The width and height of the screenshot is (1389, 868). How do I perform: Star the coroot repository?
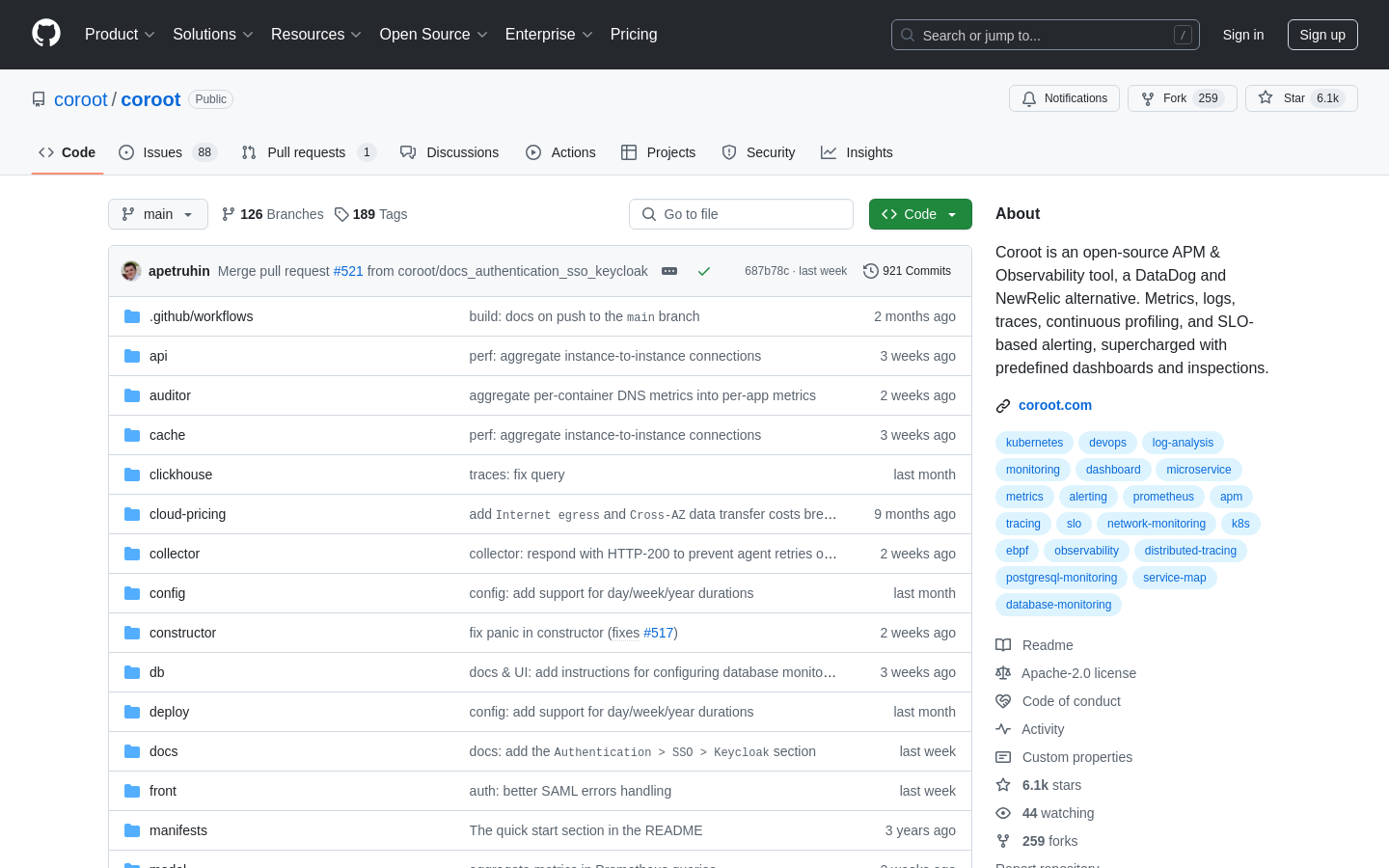[x=1301, y=98]
